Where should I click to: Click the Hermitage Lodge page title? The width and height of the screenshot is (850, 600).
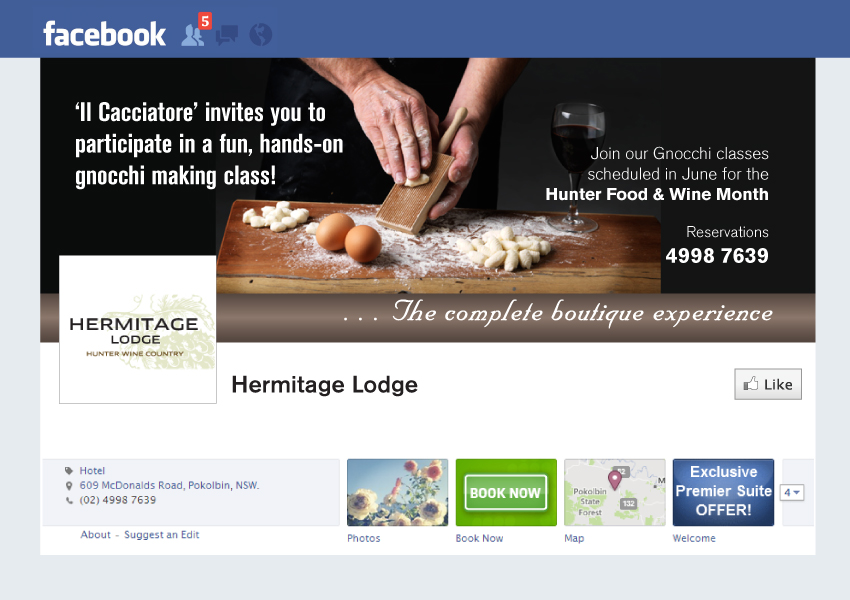(x=324, y=385)
